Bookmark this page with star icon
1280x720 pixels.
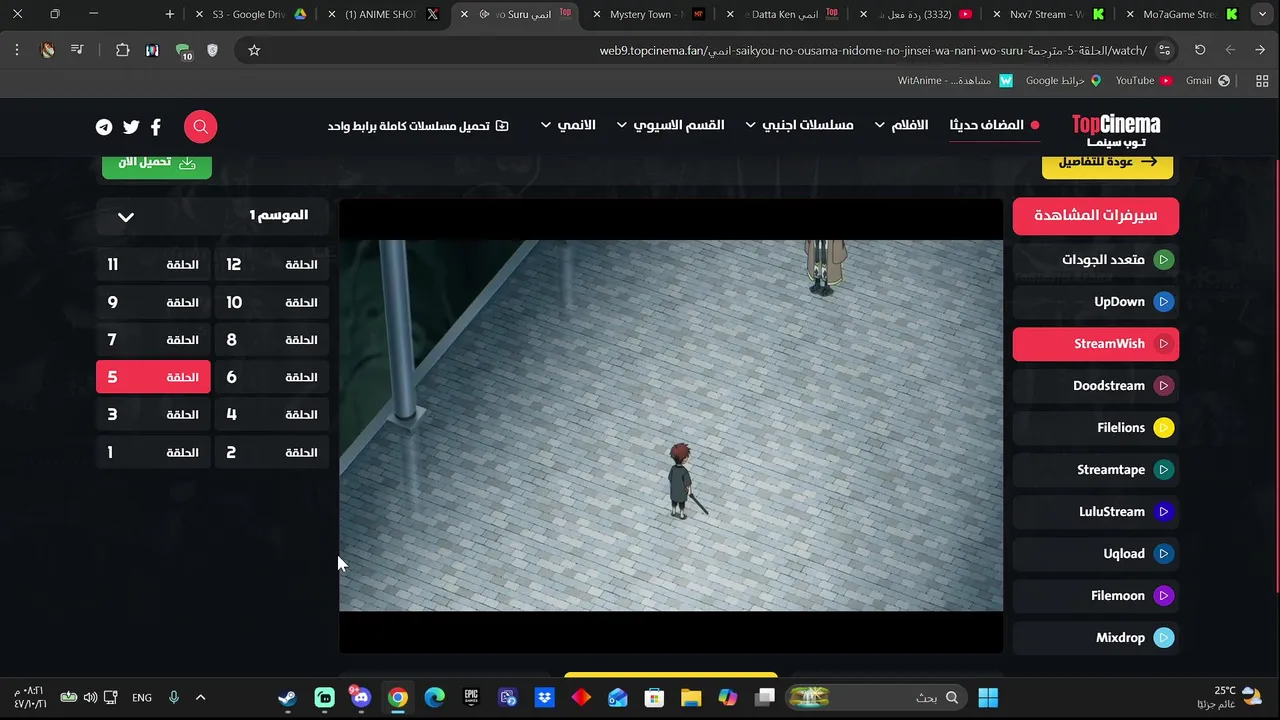tap(254, 50)
